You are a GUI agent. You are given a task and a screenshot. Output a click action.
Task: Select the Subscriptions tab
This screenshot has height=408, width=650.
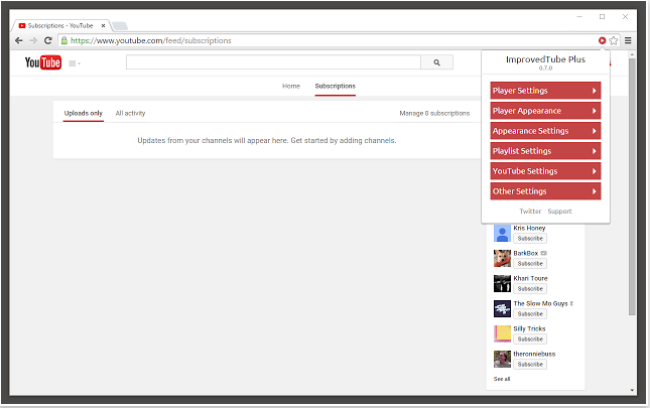(x=335, y=86)
